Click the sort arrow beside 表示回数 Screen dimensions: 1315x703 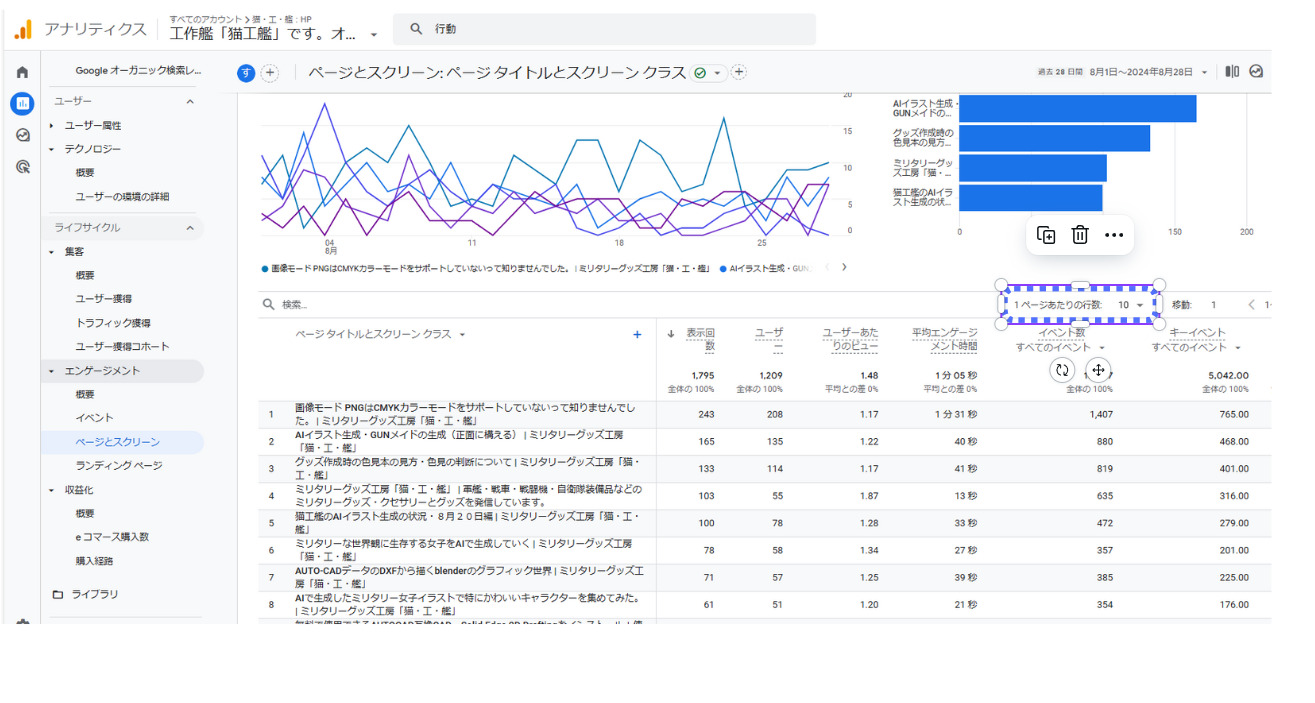pos(670,334)
